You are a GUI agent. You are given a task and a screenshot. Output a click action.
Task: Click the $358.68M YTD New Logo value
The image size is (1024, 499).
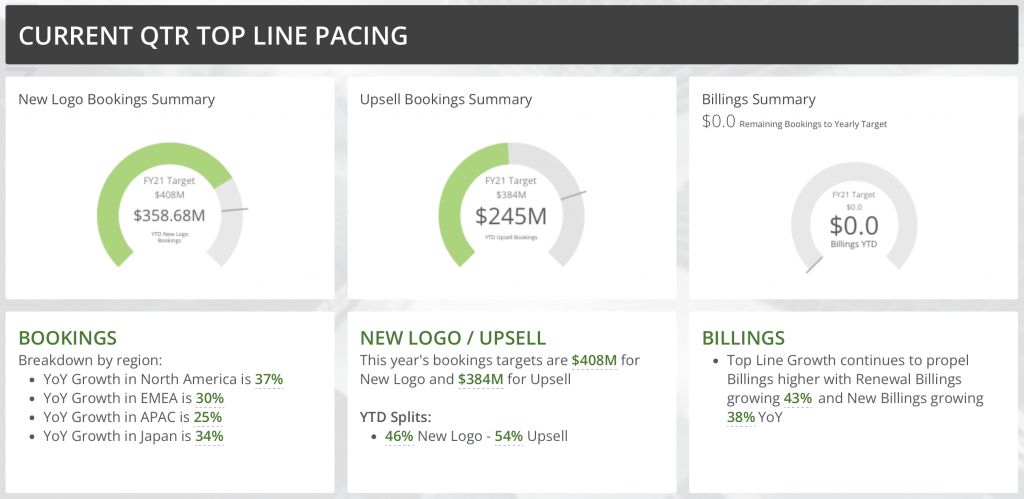pos(170,216)
